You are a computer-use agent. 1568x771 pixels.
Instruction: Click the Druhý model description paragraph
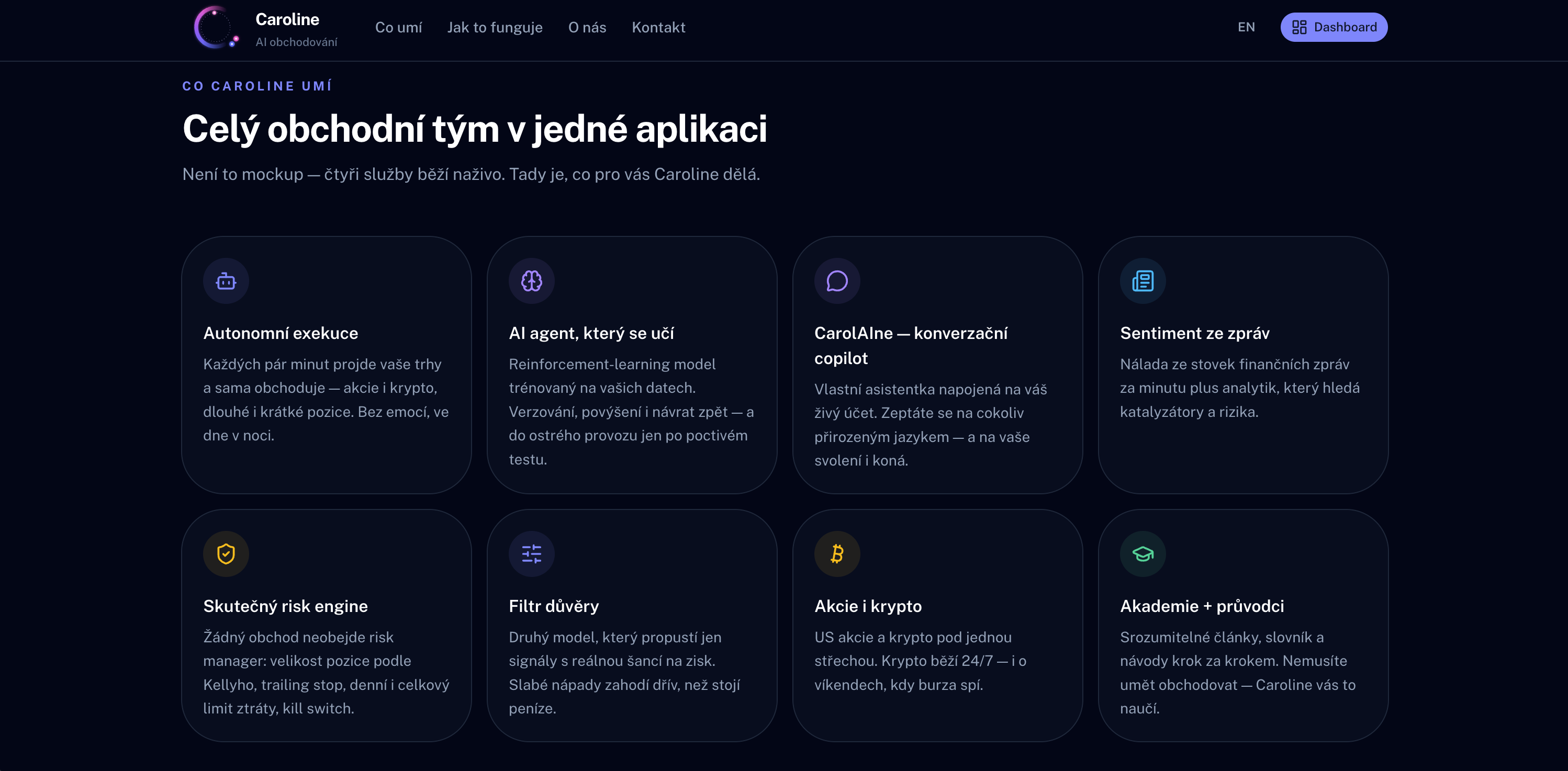pos(624,673)
